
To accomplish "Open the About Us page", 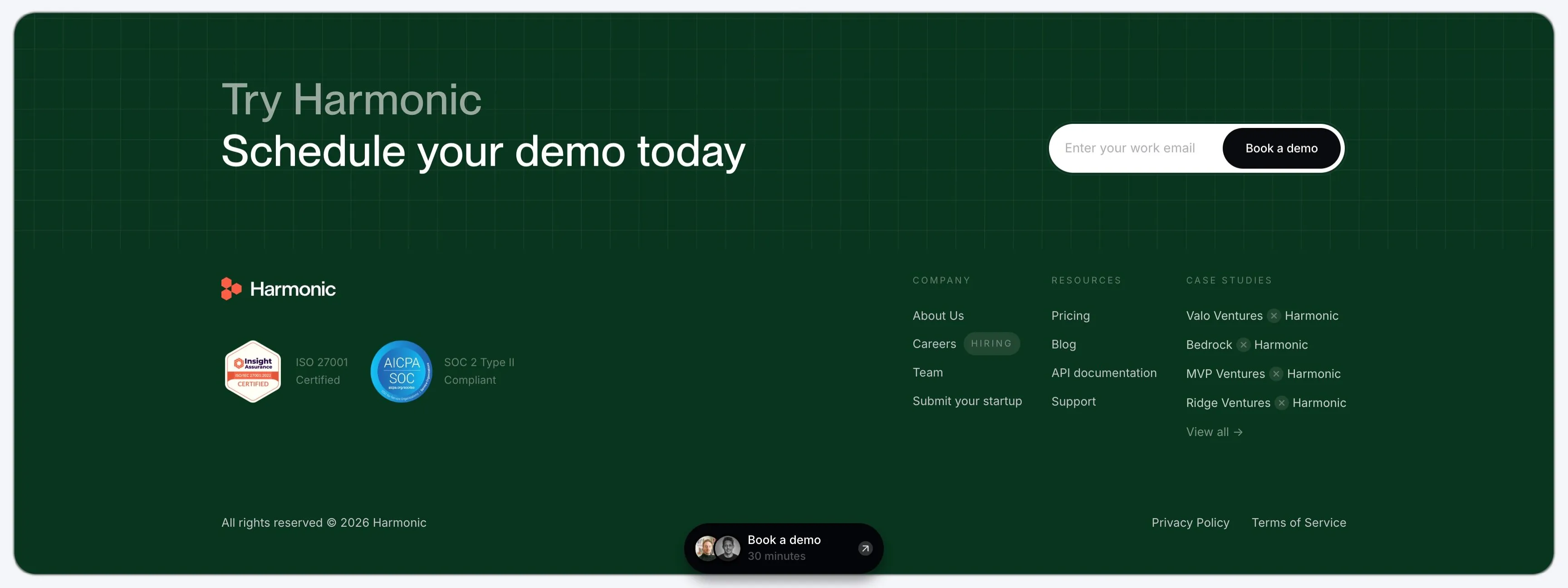I will click(x=938, y=316).
